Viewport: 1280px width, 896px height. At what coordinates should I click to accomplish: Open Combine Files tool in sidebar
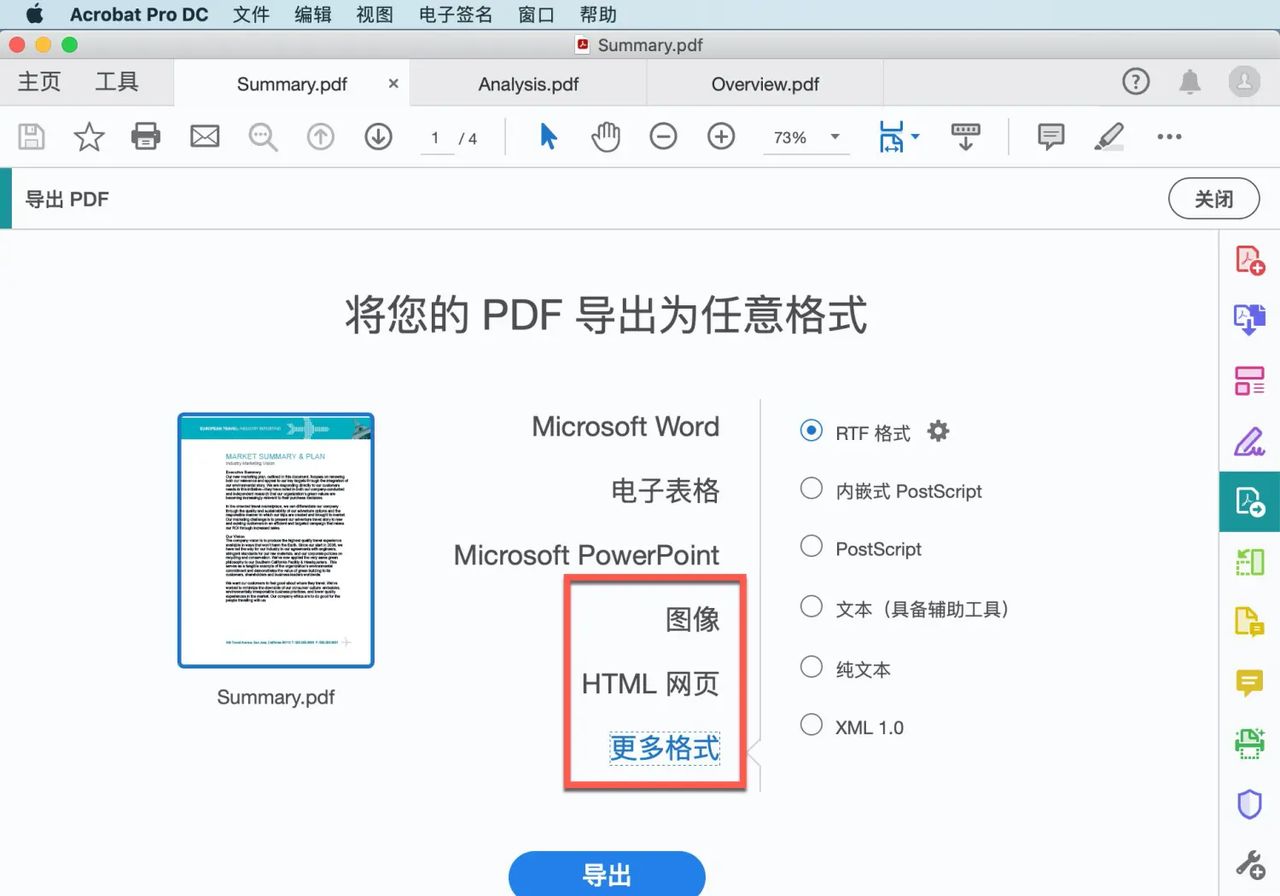click(1250, 320)
